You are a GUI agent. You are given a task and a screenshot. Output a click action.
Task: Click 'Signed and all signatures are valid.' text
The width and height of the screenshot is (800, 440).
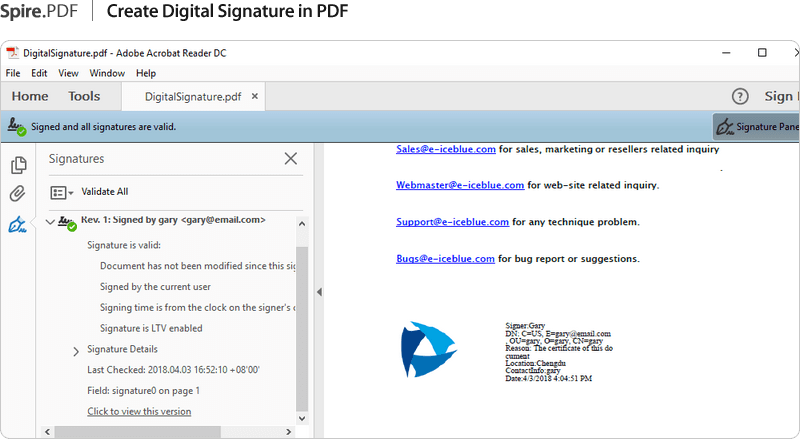click(x=104, y=127)
